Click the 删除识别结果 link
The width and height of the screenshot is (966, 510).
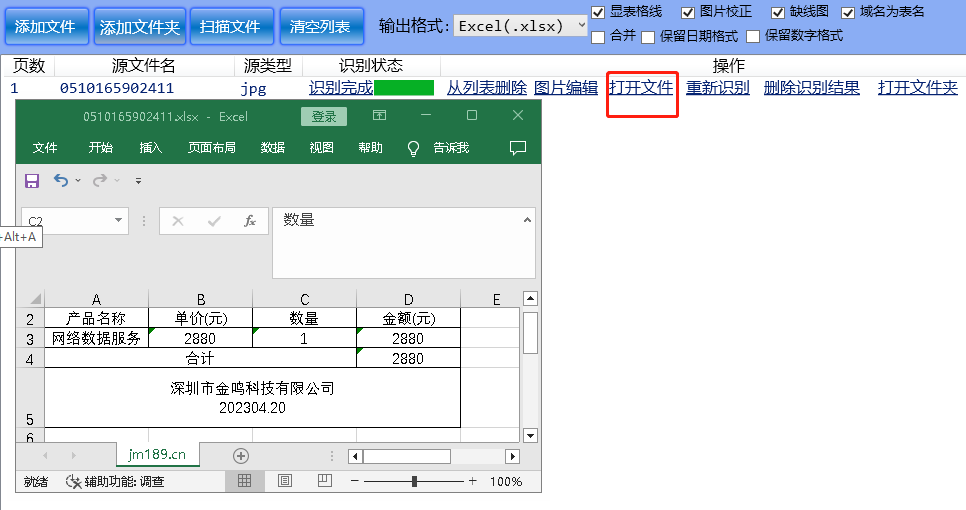point(811,88)
